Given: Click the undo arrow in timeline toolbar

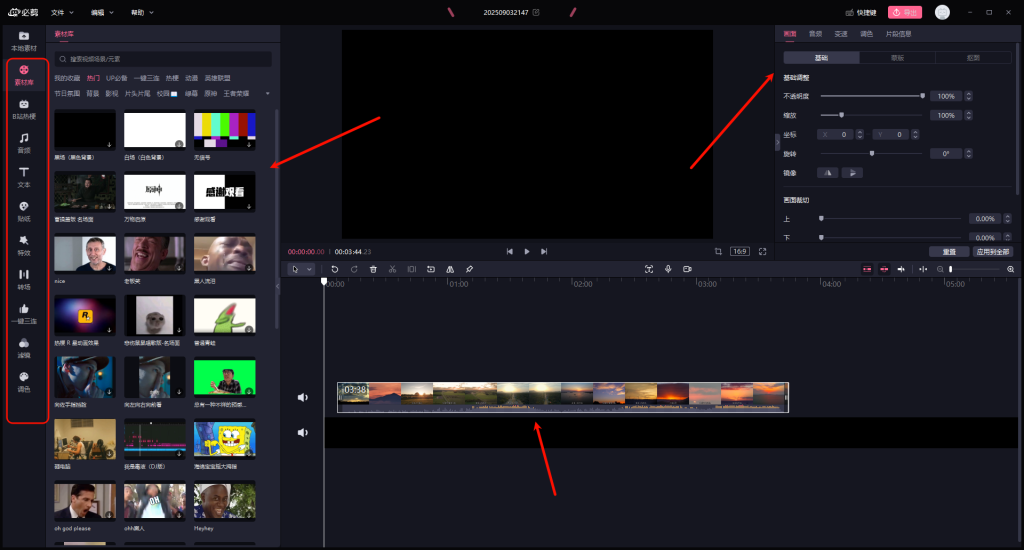Looking at the screenshot, I should click(x=334, y=269).
